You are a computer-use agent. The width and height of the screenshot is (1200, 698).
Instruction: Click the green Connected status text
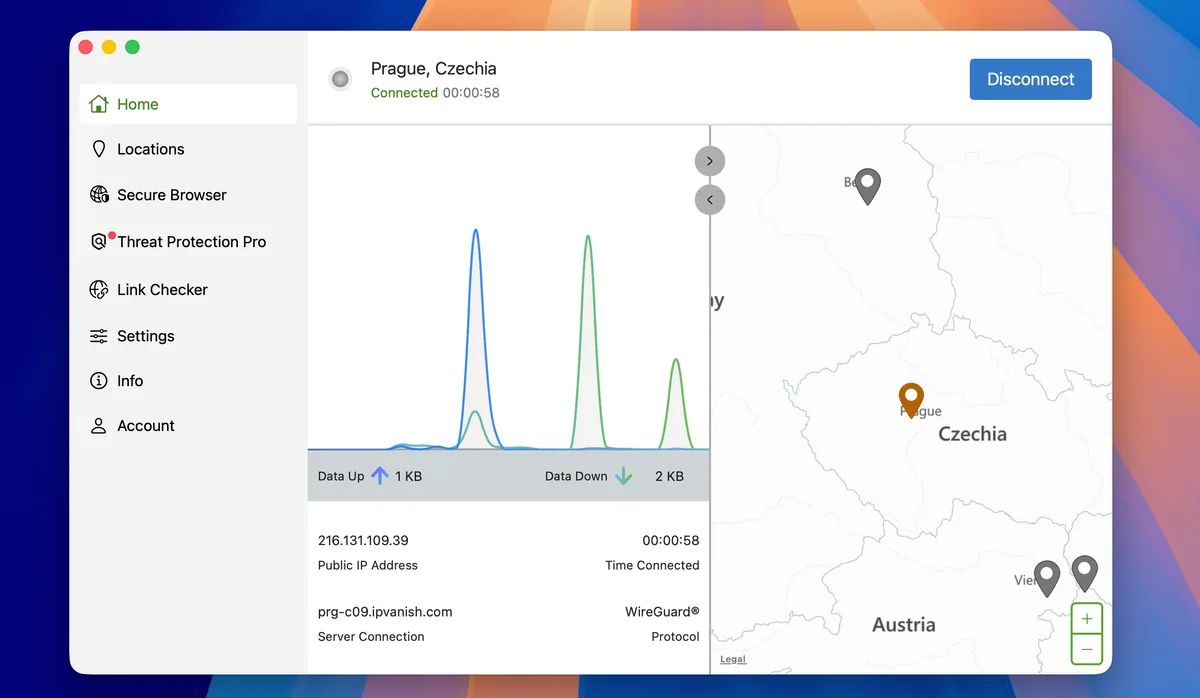click(x=404, y=93)
